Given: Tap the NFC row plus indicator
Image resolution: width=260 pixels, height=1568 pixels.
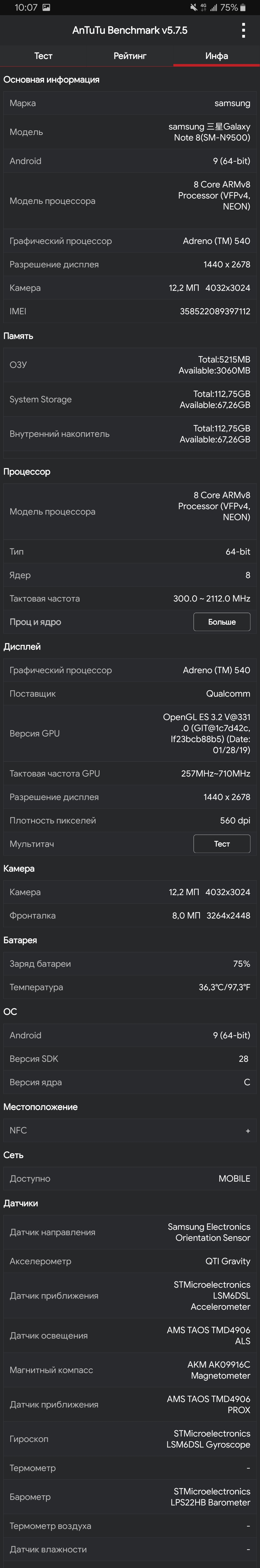Looking at the screenshot, I should 248,1130.
